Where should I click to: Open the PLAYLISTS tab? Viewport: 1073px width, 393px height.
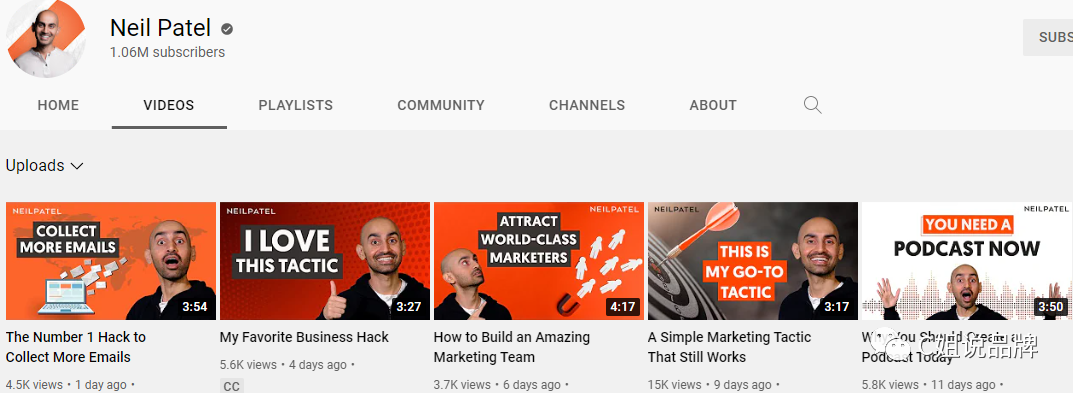(x=296, y=105)
